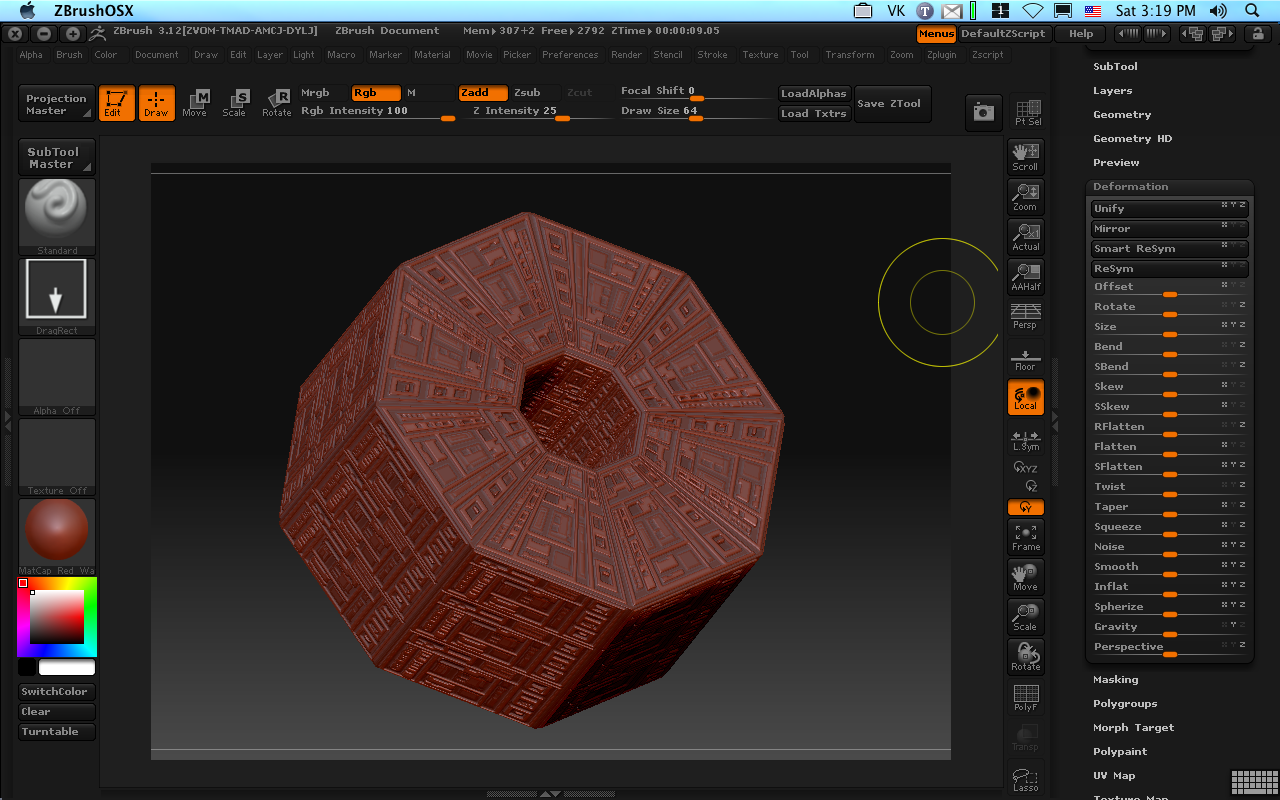This screenshot has height=800, width=1280.
Task: Click the AAHalf view icon
Action: [1025, 276]
